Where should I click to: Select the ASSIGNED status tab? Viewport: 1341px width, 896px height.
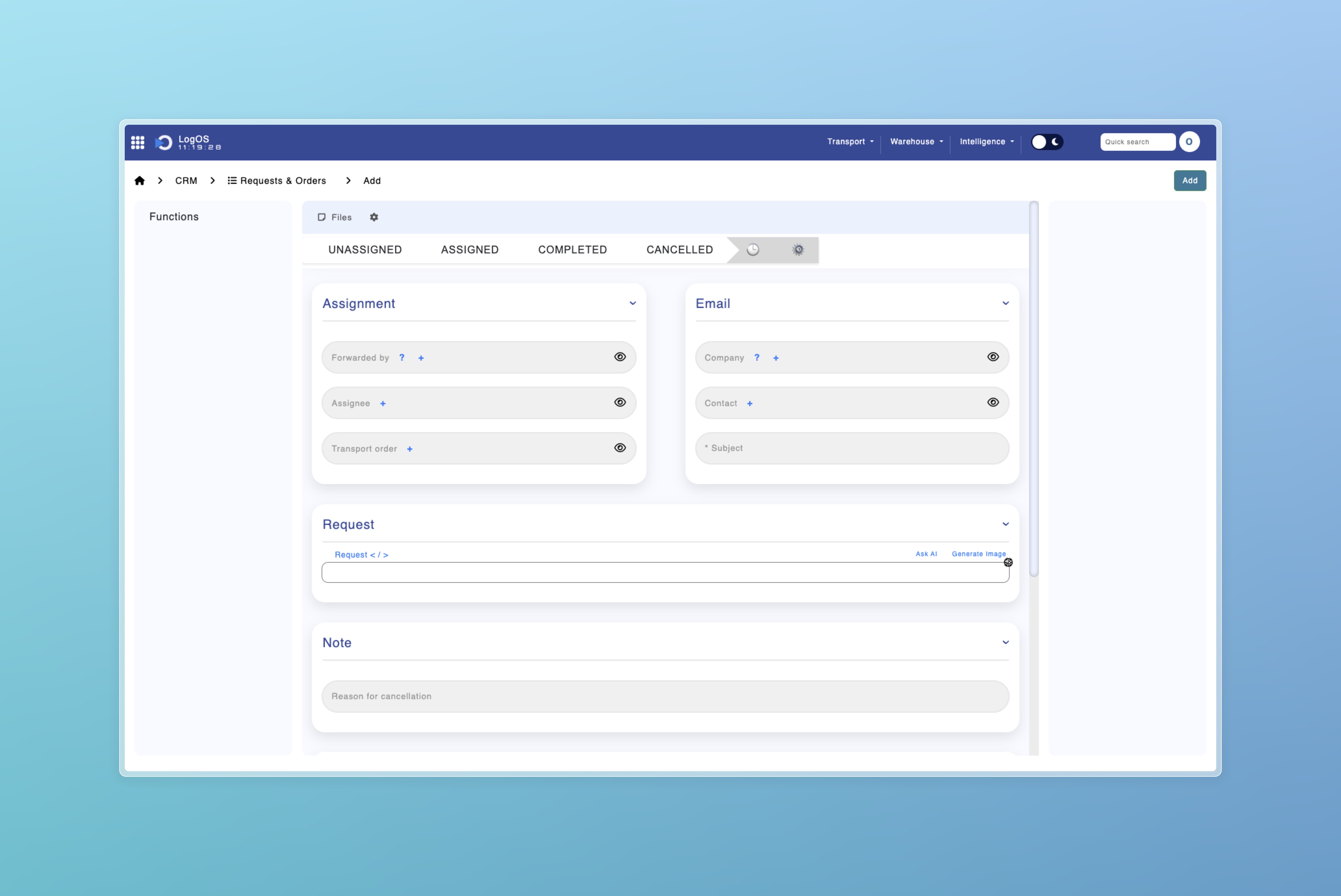(470, 250)
